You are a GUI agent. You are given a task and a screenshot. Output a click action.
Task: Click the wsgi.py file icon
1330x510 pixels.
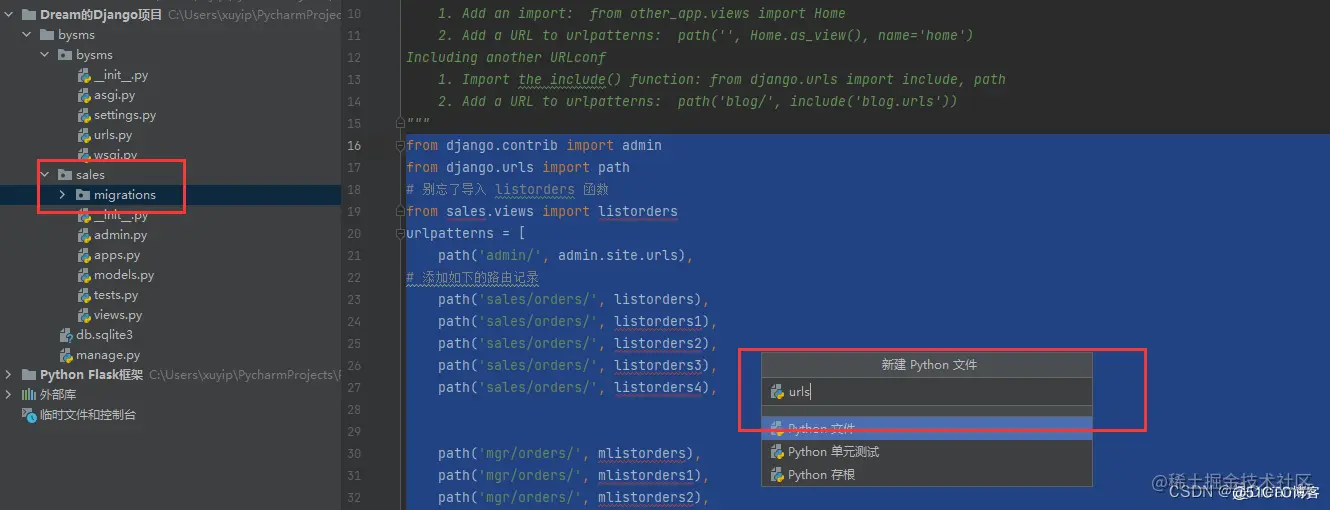click(x=85, y=155)
